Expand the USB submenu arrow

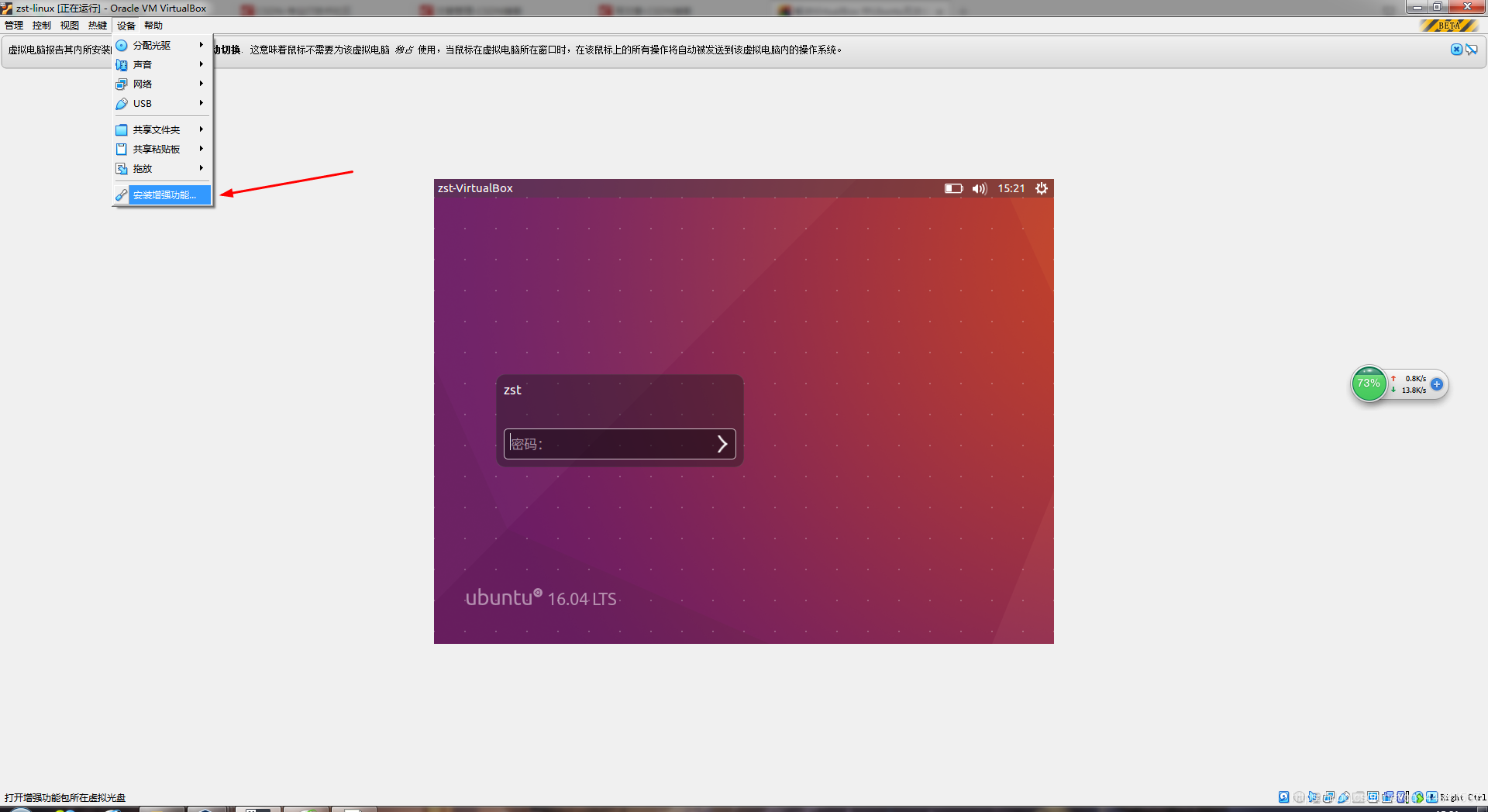point(201,103)
